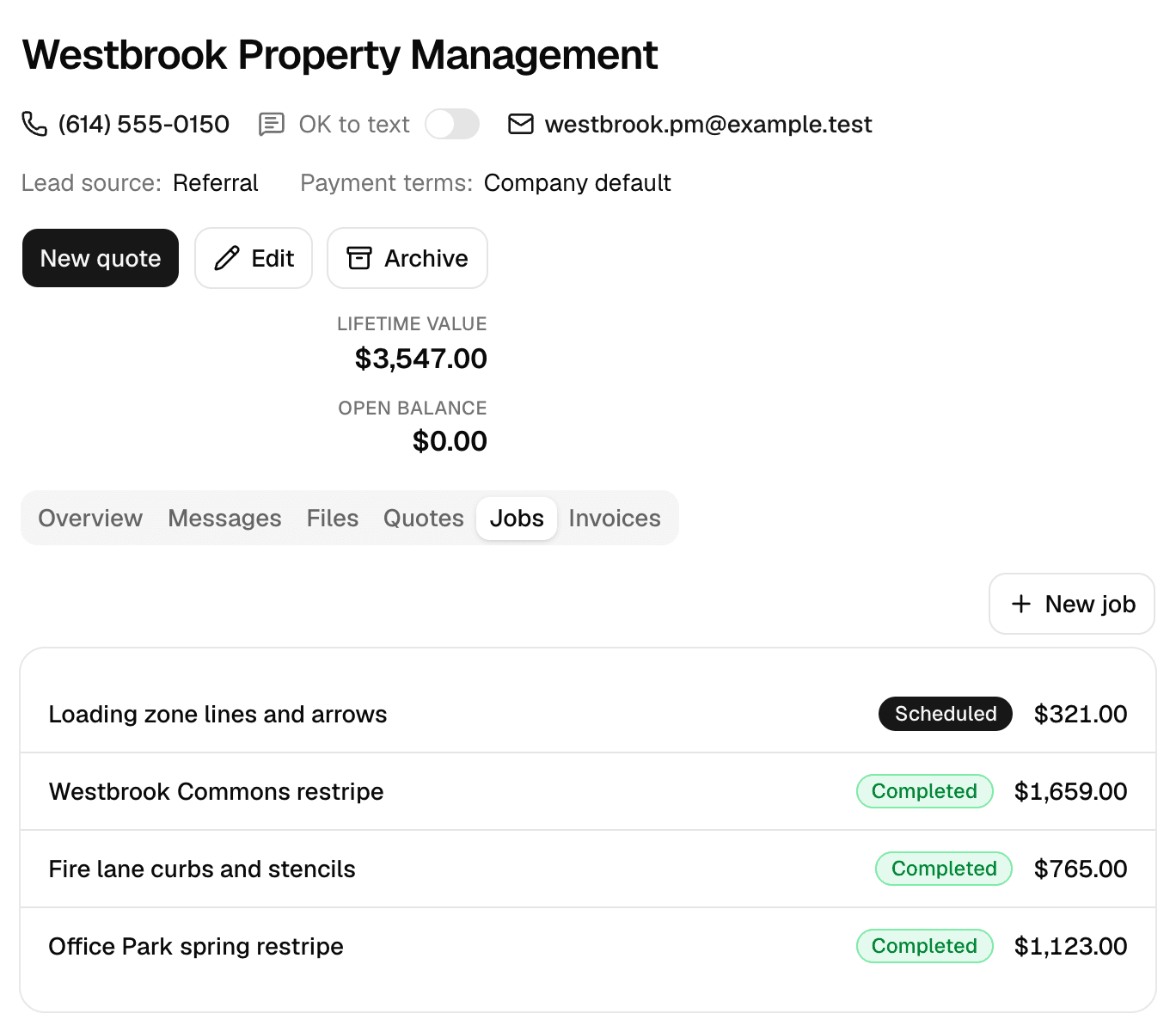Viewport: 1176px width, 1032px height.
Task: Click the Westbrook Property Management heading
Action: coord(340,55)
